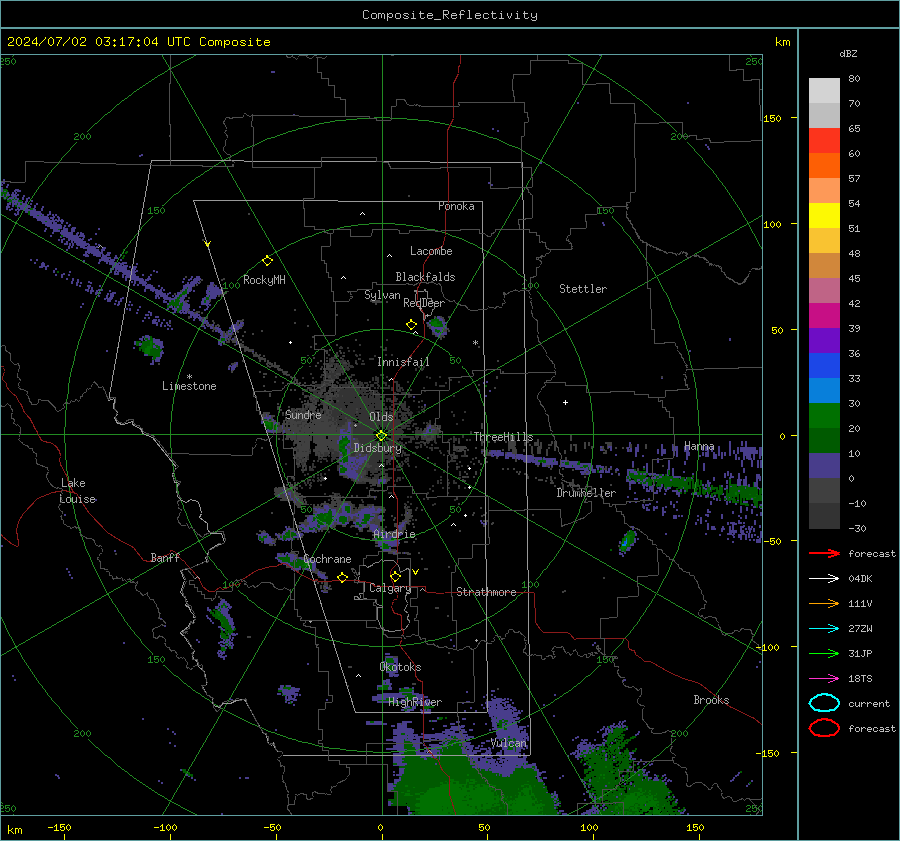Click the RedDeer city label
Viewport: 900px width, 841px height.
(x=424, y=303)
